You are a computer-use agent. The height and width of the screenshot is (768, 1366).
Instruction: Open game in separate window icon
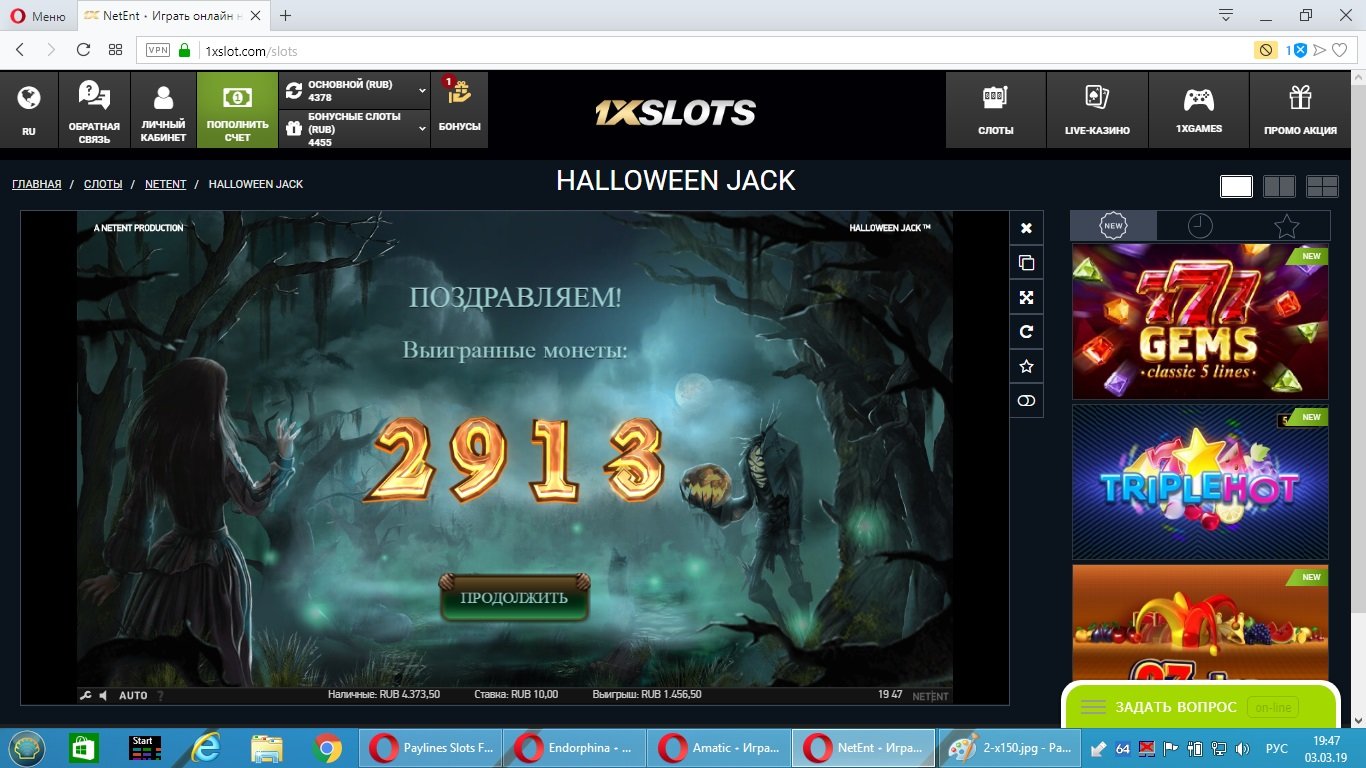click(x=1026, y=263)
